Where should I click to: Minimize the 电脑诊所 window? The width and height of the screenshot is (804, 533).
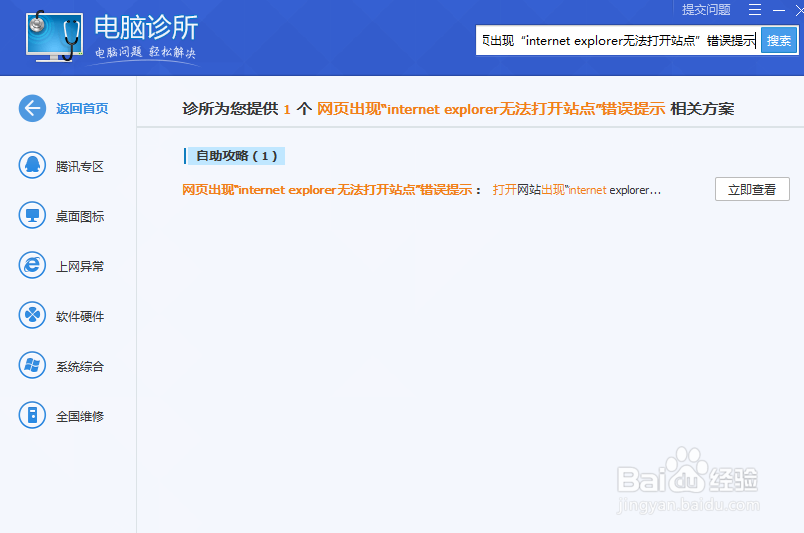[779, 10]
